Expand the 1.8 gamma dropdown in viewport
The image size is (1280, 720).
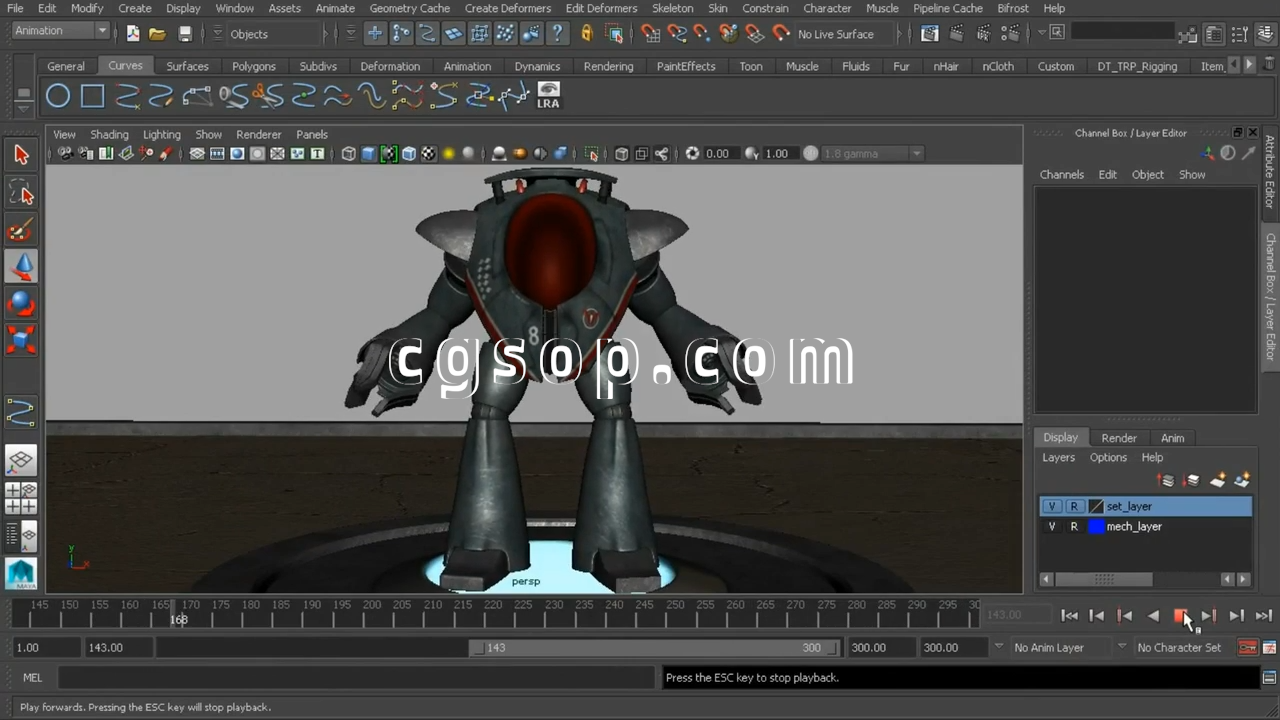tap(916, 154)
